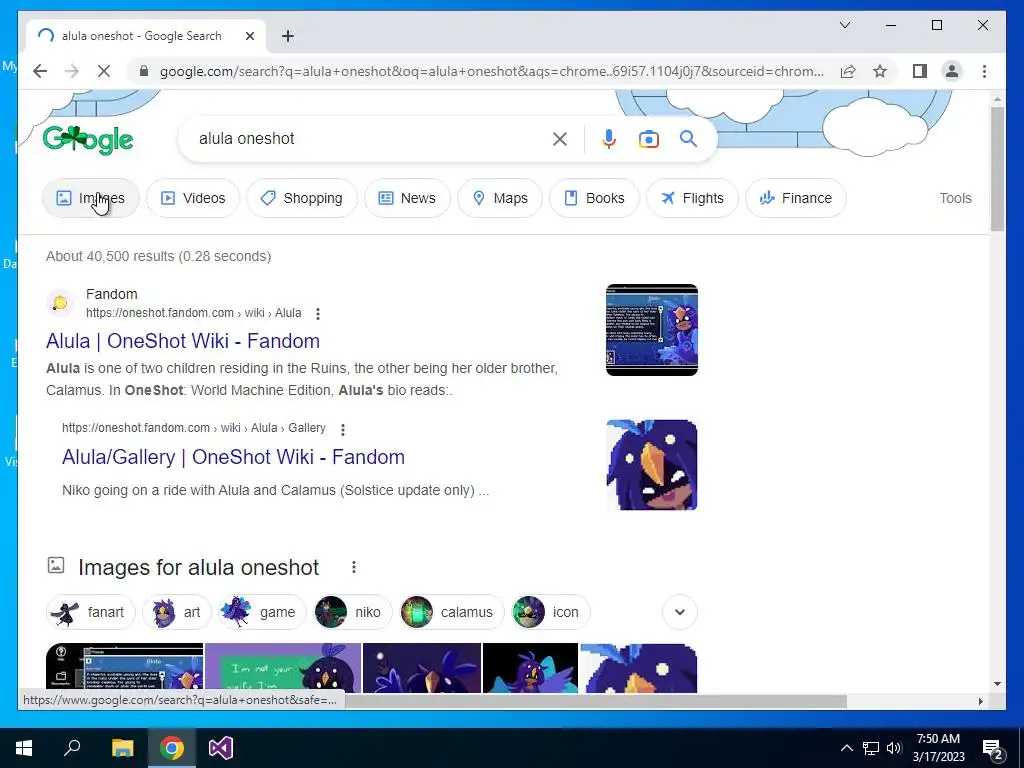This screenshot has height=768, width=1024.
Task: Filter images by fanart chip
Action: [90, 612]
